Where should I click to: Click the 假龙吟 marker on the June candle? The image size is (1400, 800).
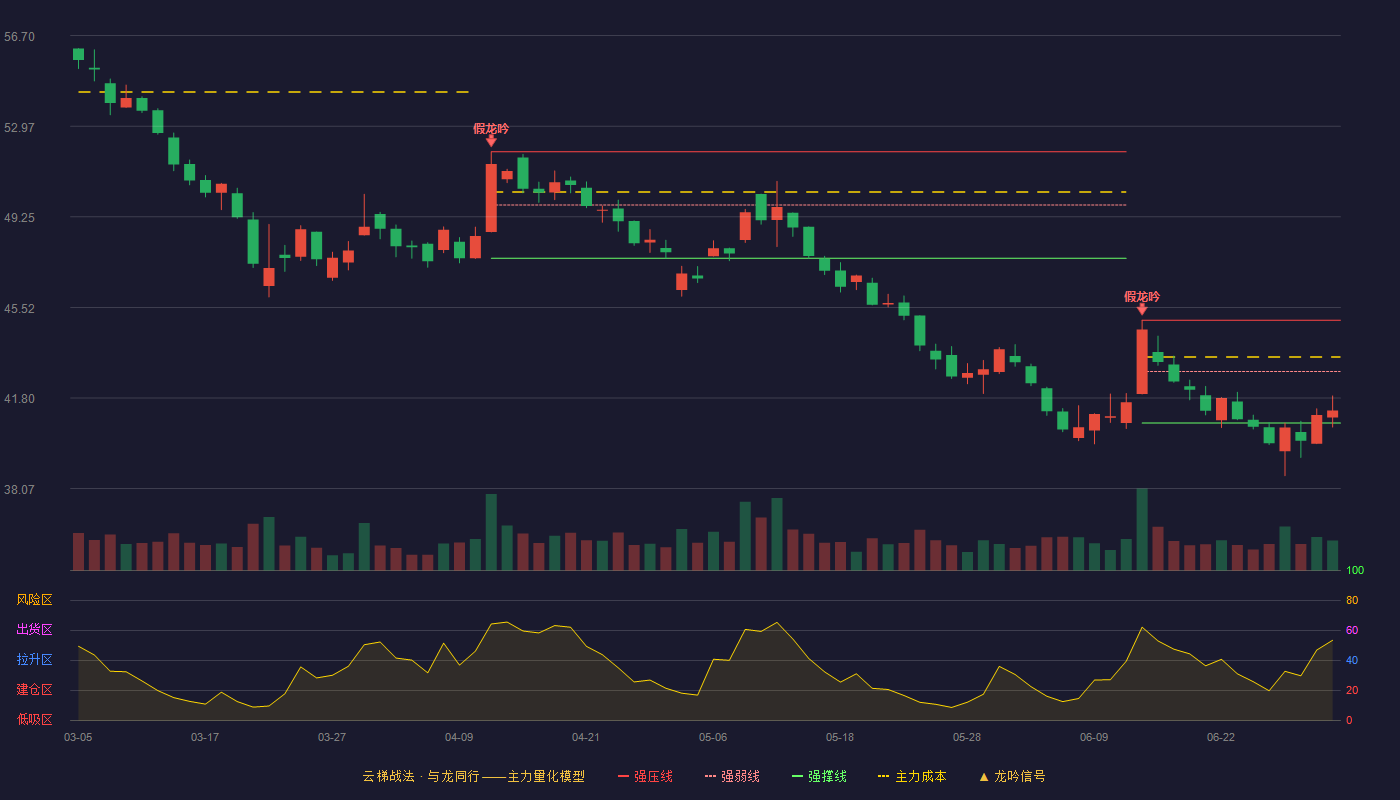pyautogui.click(x=1142, y=296)
